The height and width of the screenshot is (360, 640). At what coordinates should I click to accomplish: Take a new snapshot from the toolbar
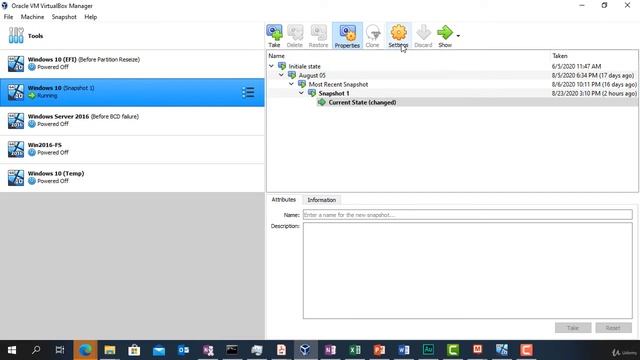274,36
